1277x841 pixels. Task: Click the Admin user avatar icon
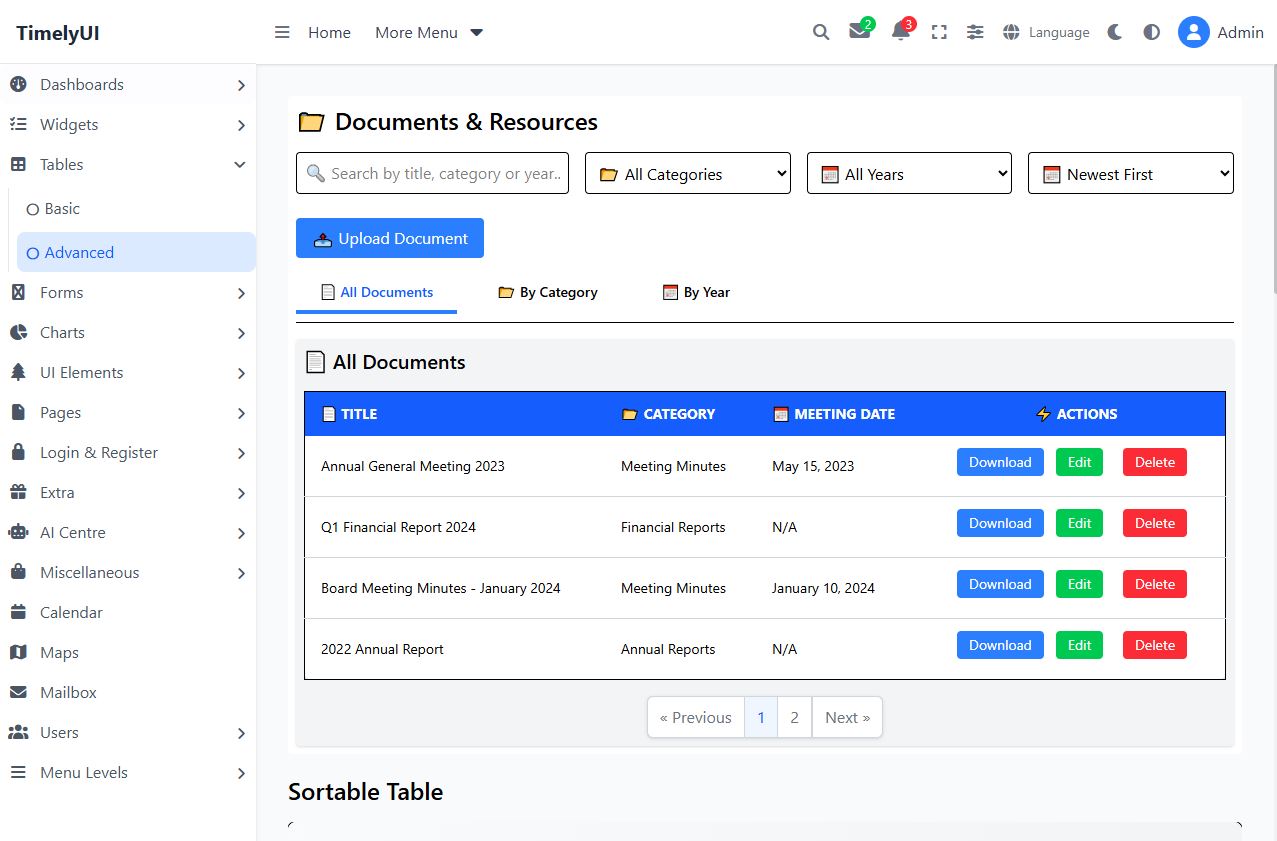point(1193,32)
